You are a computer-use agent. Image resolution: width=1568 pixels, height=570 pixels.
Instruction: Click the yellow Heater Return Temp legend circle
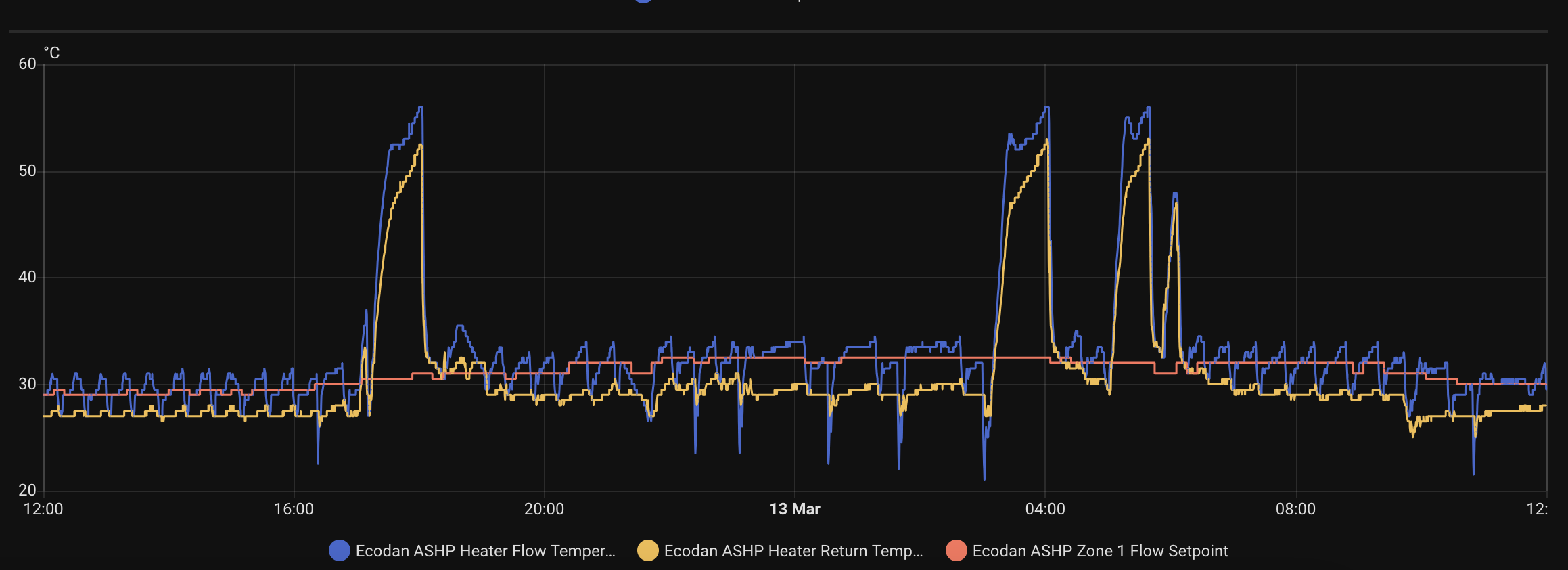pyautogui.click(x=647, y=551)
